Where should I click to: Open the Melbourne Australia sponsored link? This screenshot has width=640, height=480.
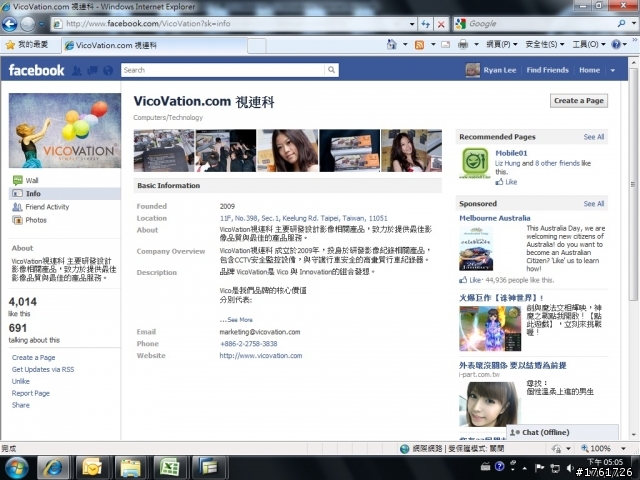click(495, 218)
